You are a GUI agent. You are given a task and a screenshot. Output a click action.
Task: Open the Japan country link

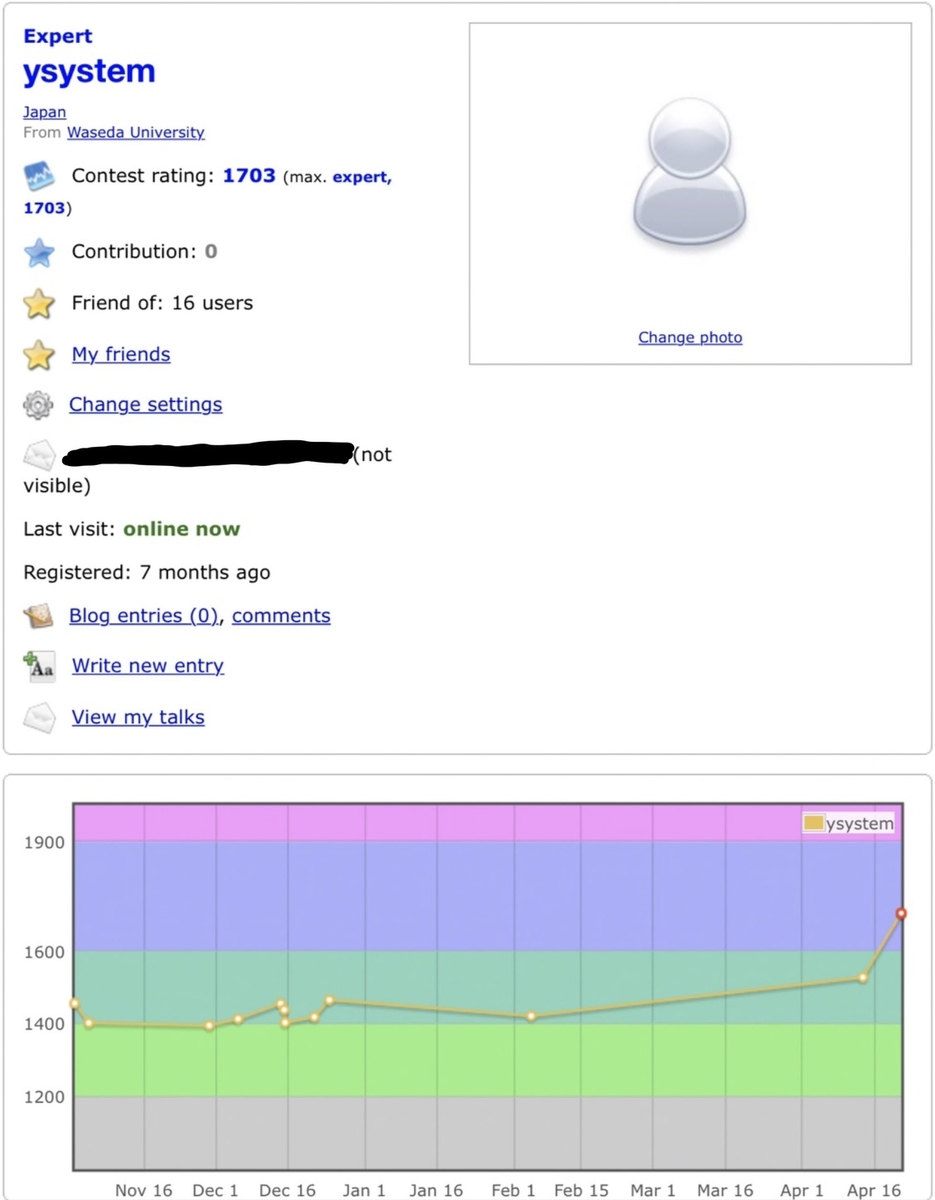[44, 112]
